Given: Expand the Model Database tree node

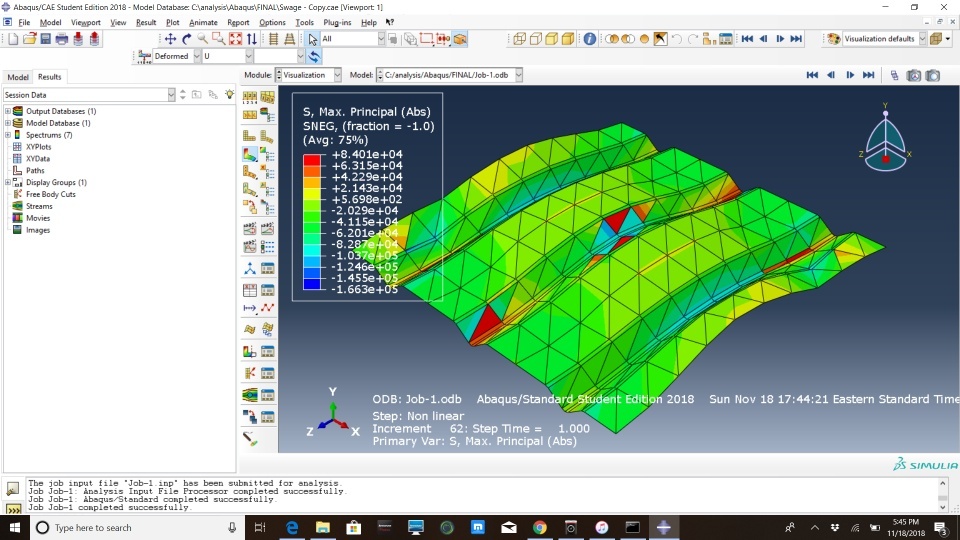Looking at the screenshot, I should (8, 123).
